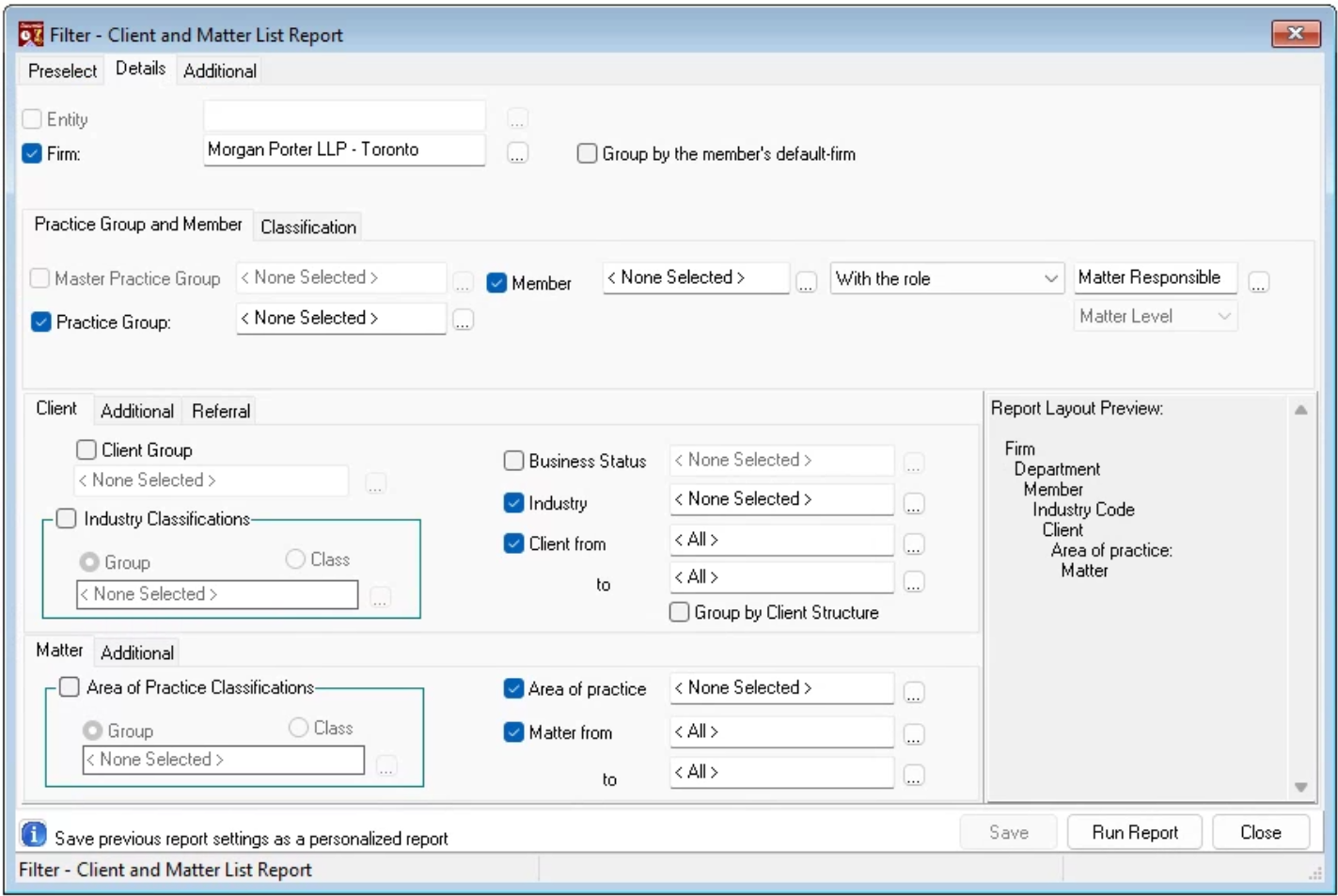
Task: Click the Matter Responsible role field
Action: point(1155,277)
